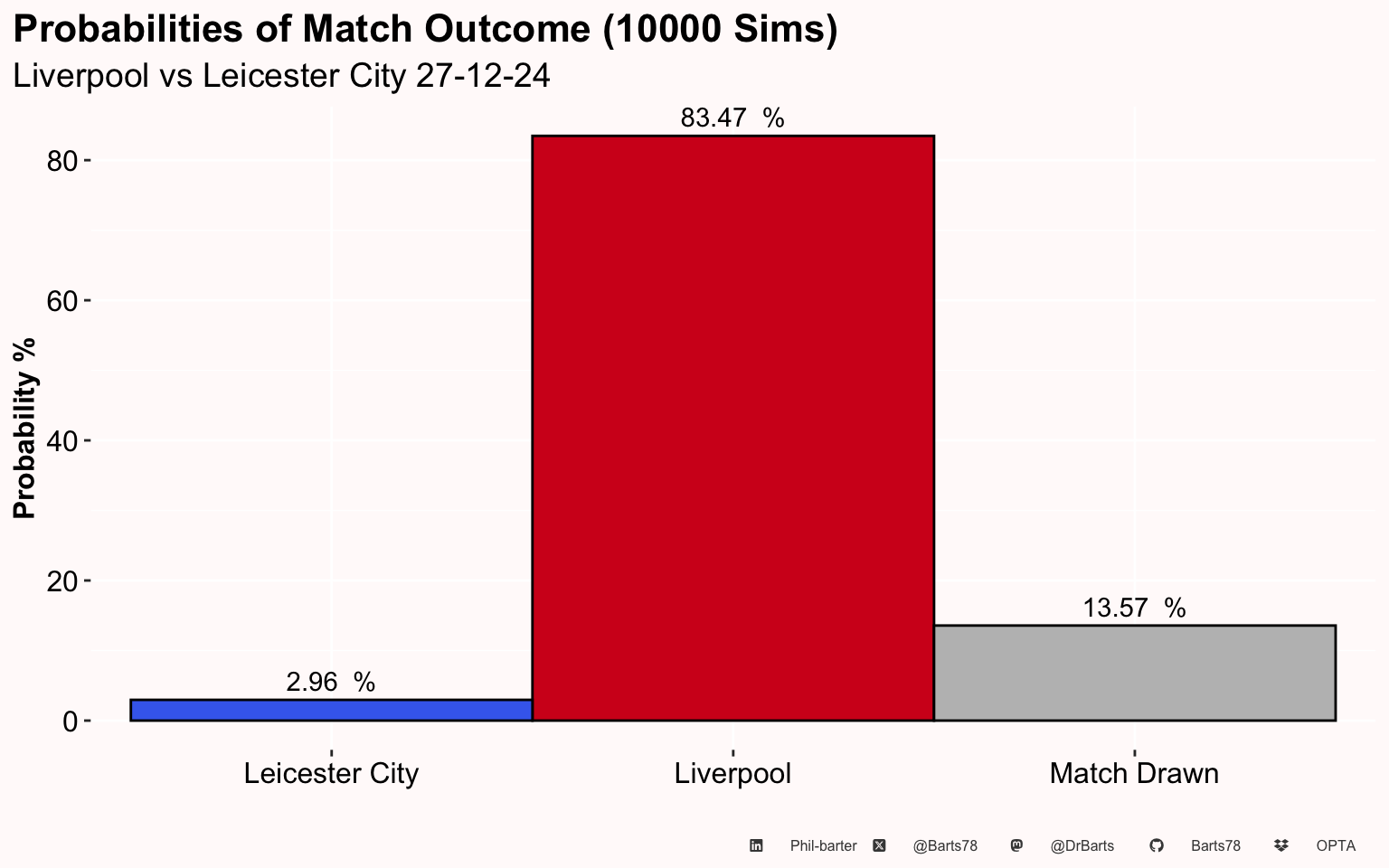Select the Barts78 GitHub username
The width and height of the screenshot is (1389, 868).
click(x=1215, y=846)
